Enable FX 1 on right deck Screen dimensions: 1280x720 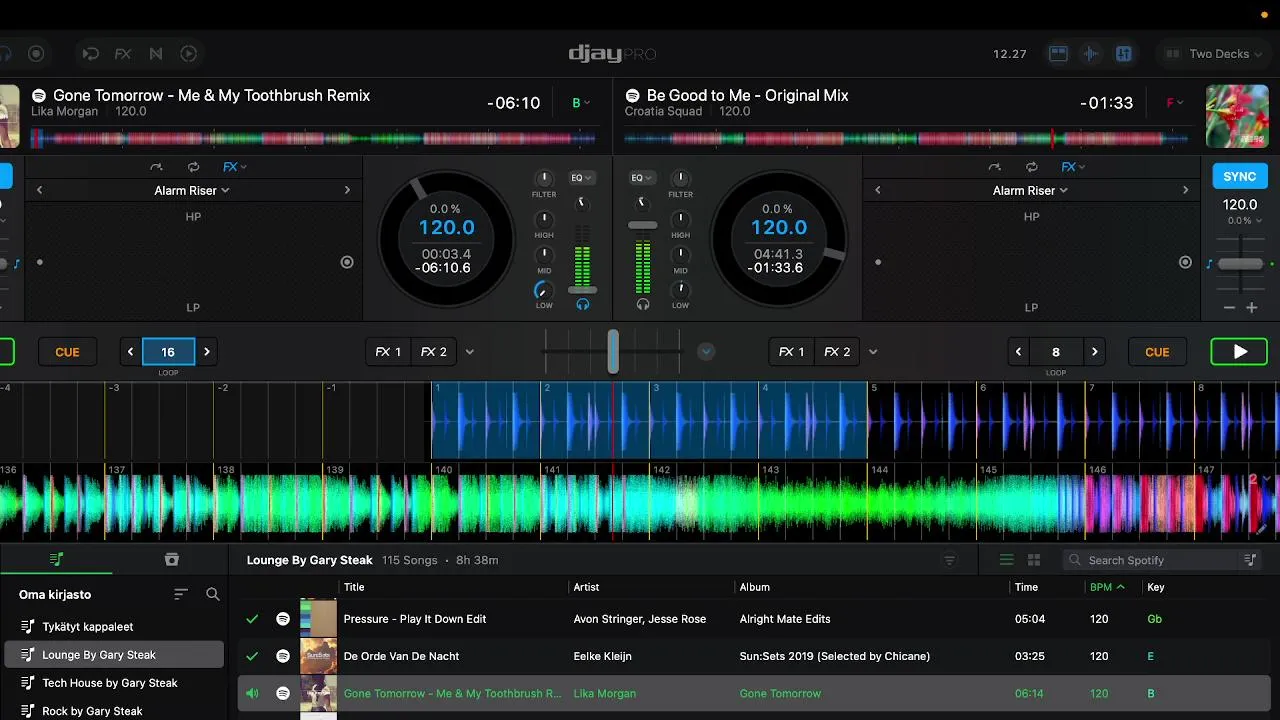[x=792, y=352]
